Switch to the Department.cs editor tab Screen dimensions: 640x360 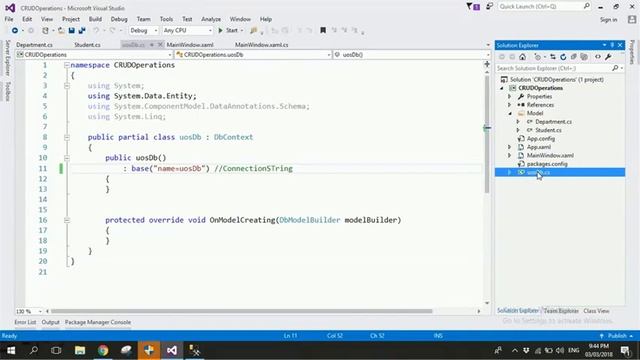(34, 45)
